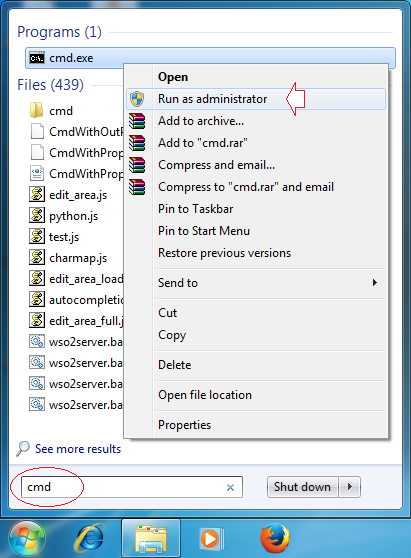Launch Windows Media Player from taskbar
The image size is (411, 558).
point(211,539)
